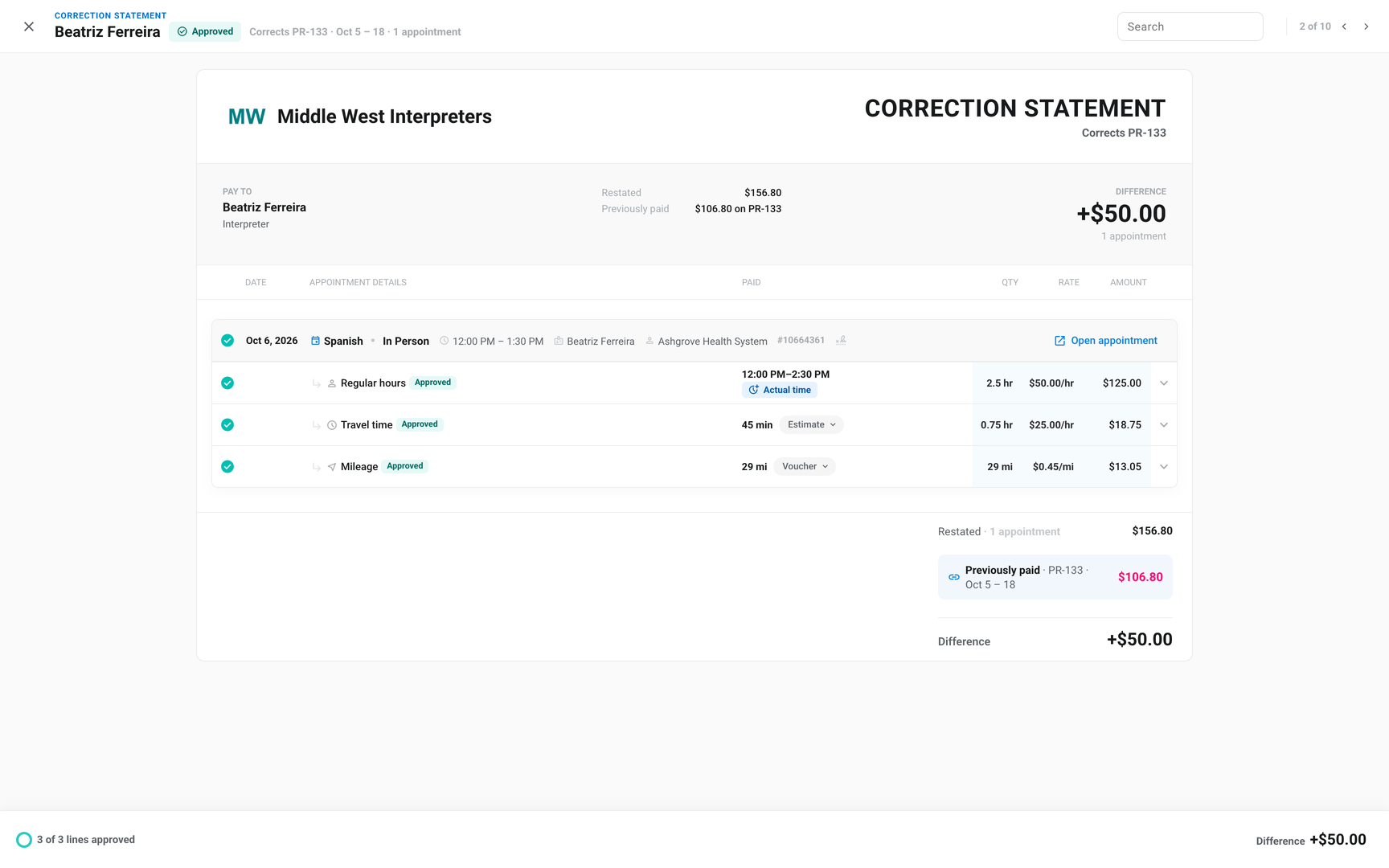
Task: Click the clock icon before 12:00 PM – 1:30 PM
Action: (x=444, y=341)
